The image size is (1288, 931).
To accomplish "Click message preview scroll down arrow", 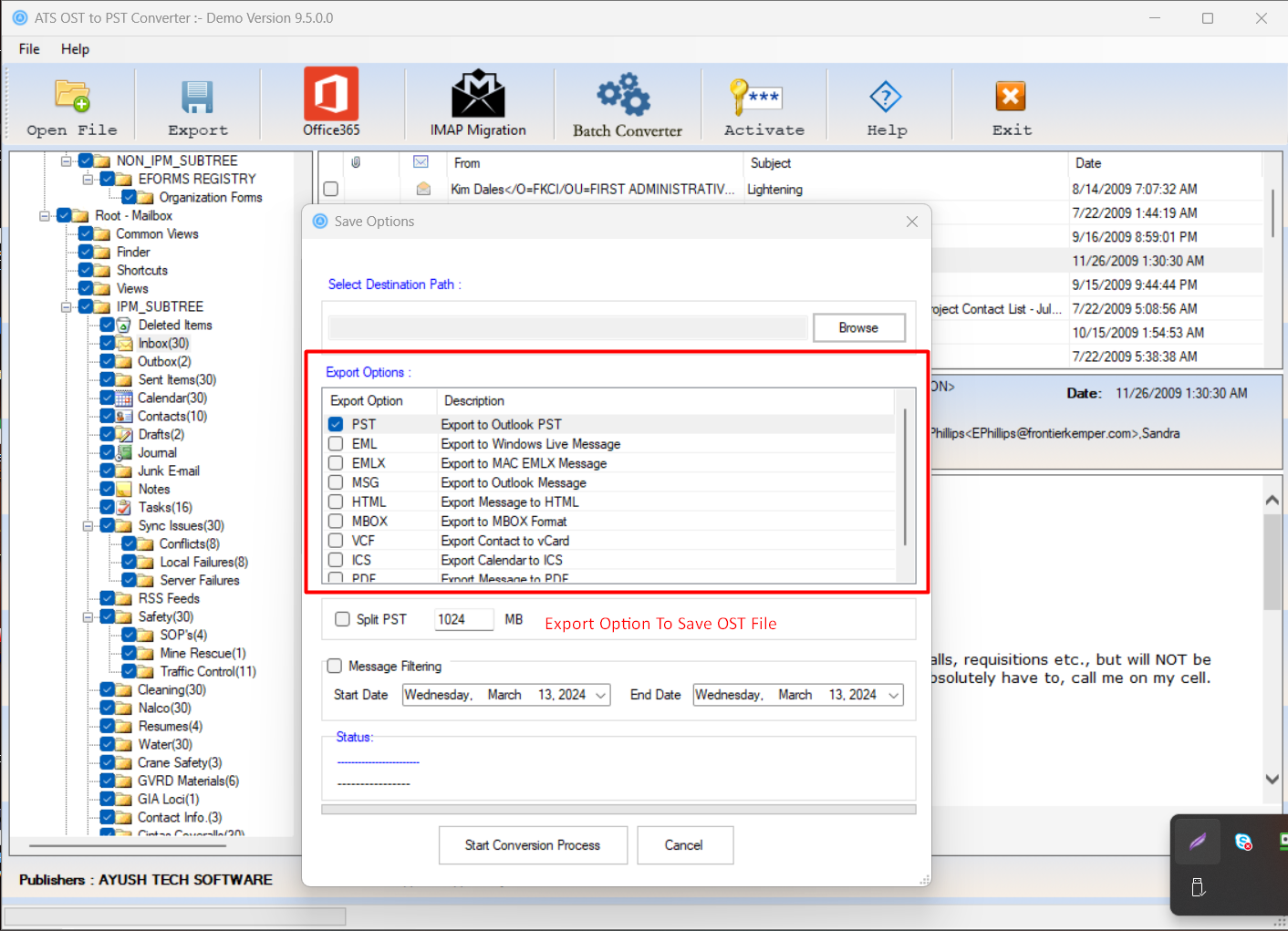I will [x=1272, y=779].
